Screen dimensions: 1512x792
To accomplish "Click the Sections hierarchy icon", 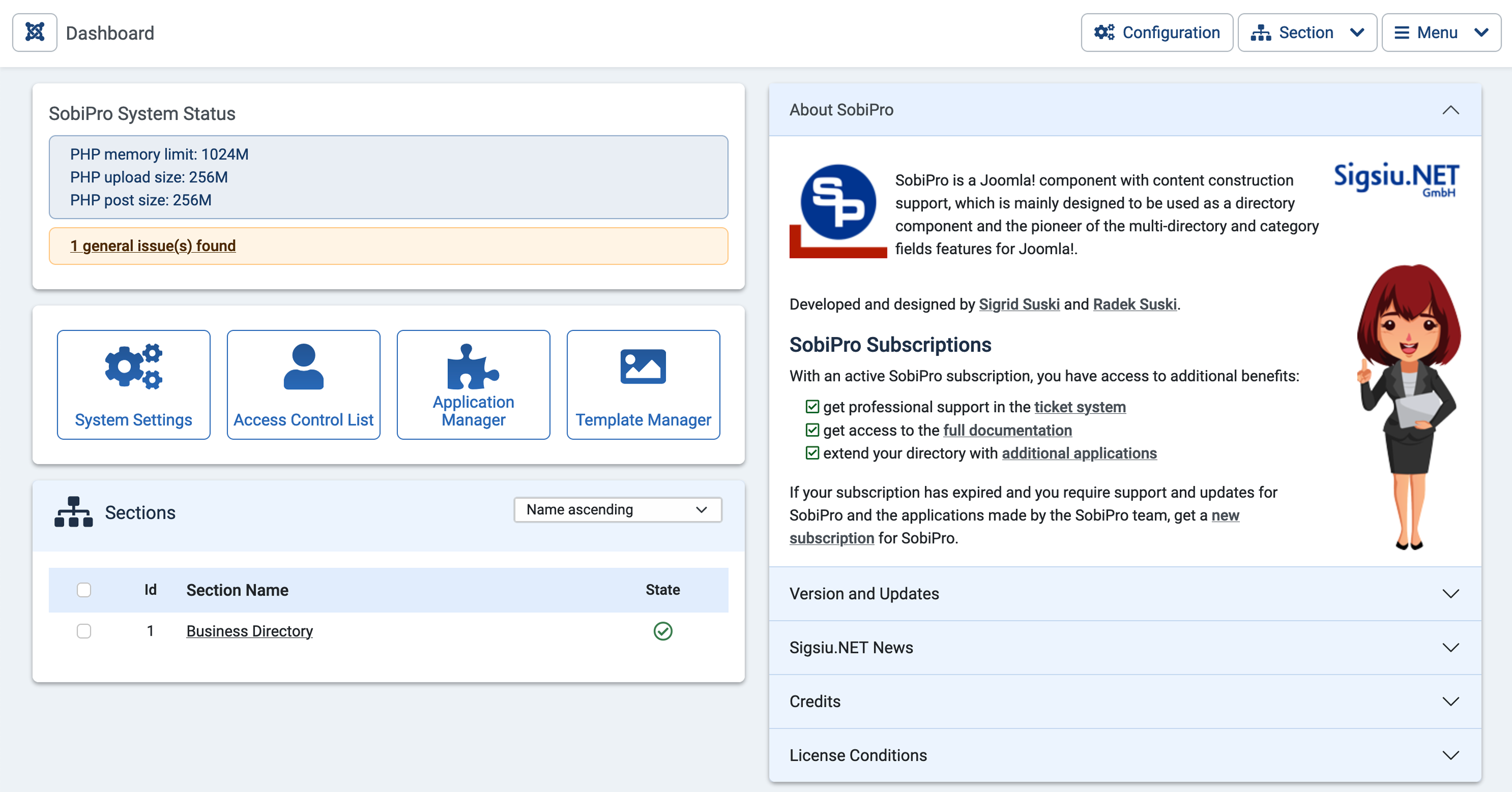I will pos(74,512).
